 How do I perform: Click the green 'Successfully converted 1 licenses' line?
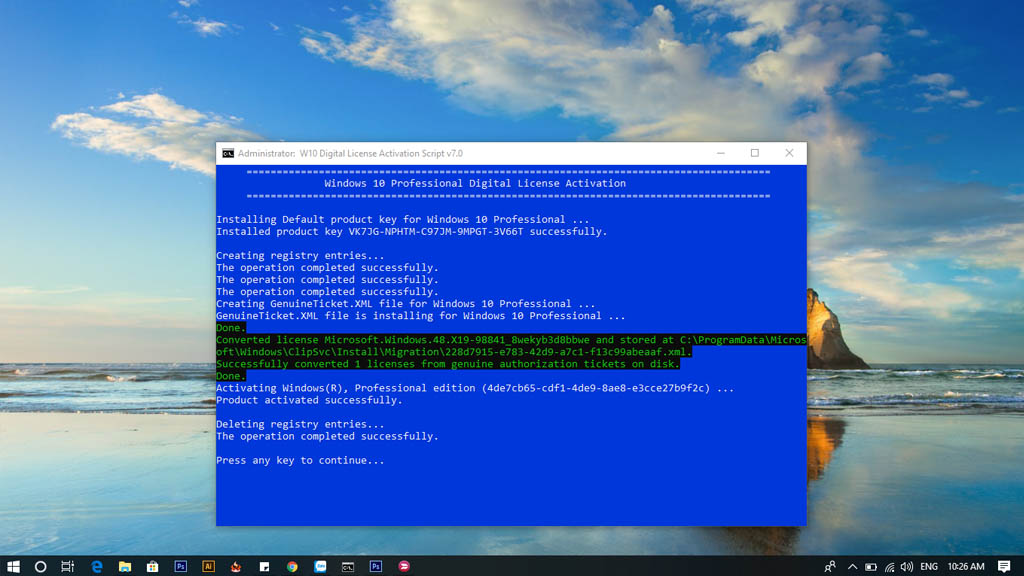tap(448, 364)
